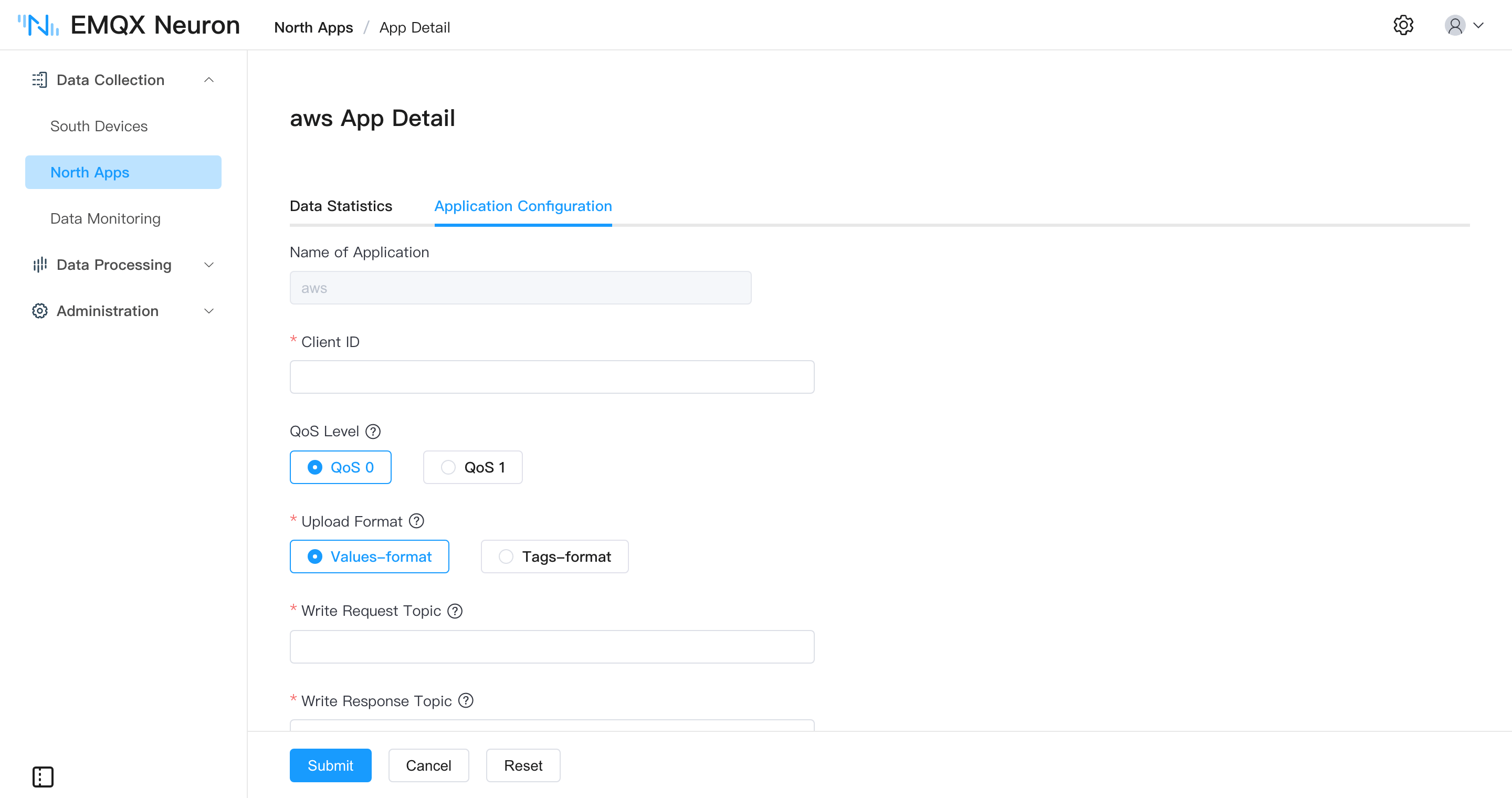Cancel the configuration changes
Viewport: 1512px width, 798px height.
point(428,765)
